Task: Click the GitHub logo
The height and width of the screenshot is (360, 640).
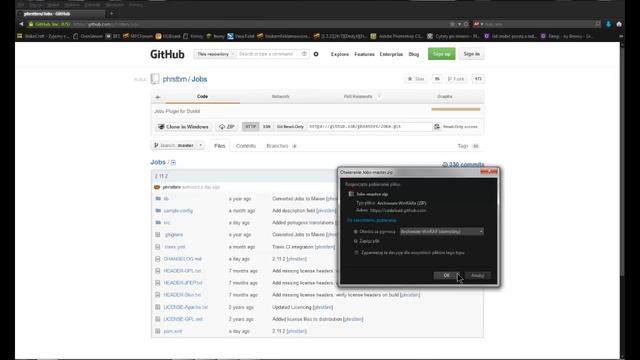Action: (167, 54)
